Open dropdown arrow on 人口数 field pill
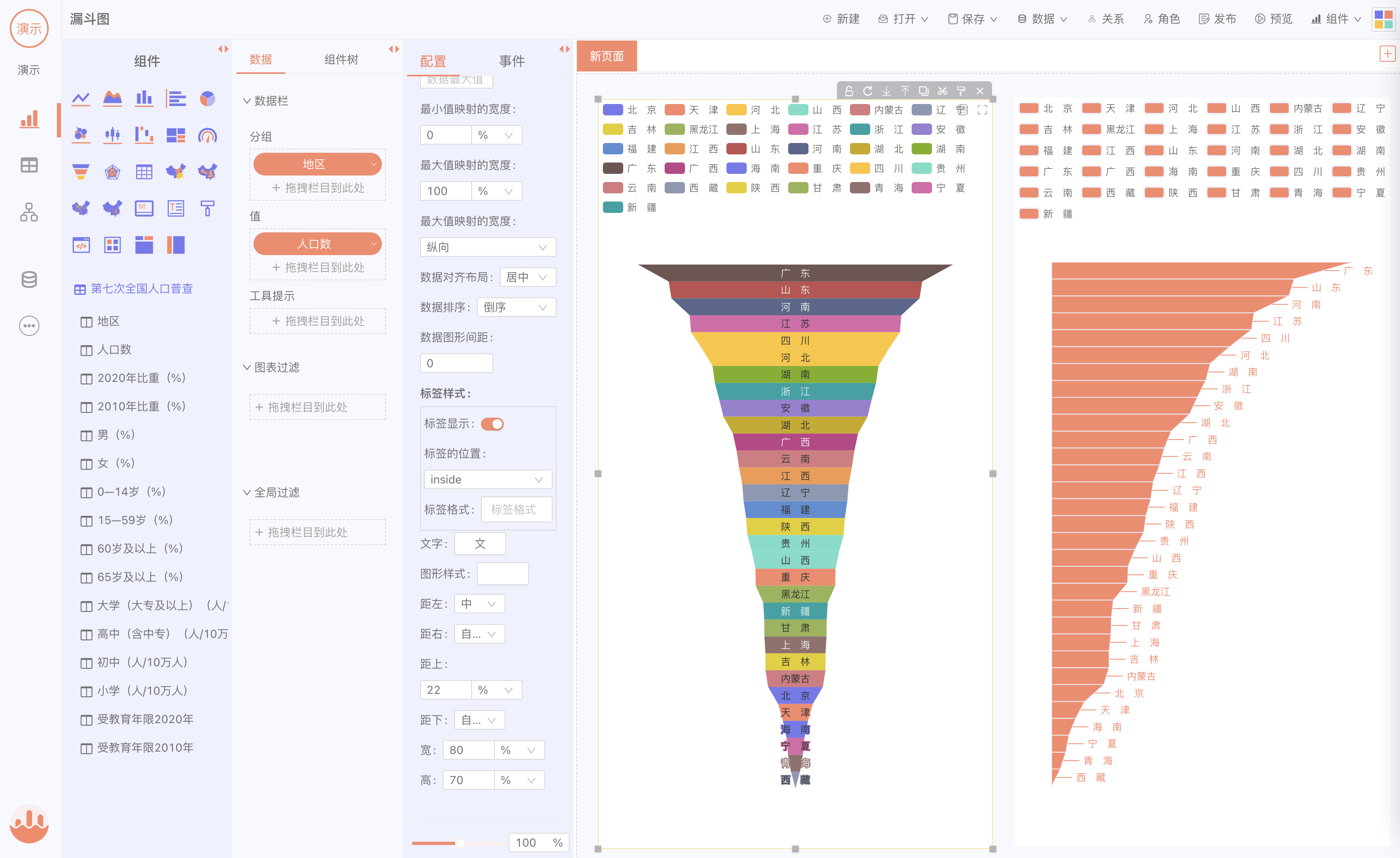The width and height of the screenshot is (1400, 858). coord(374,244)
